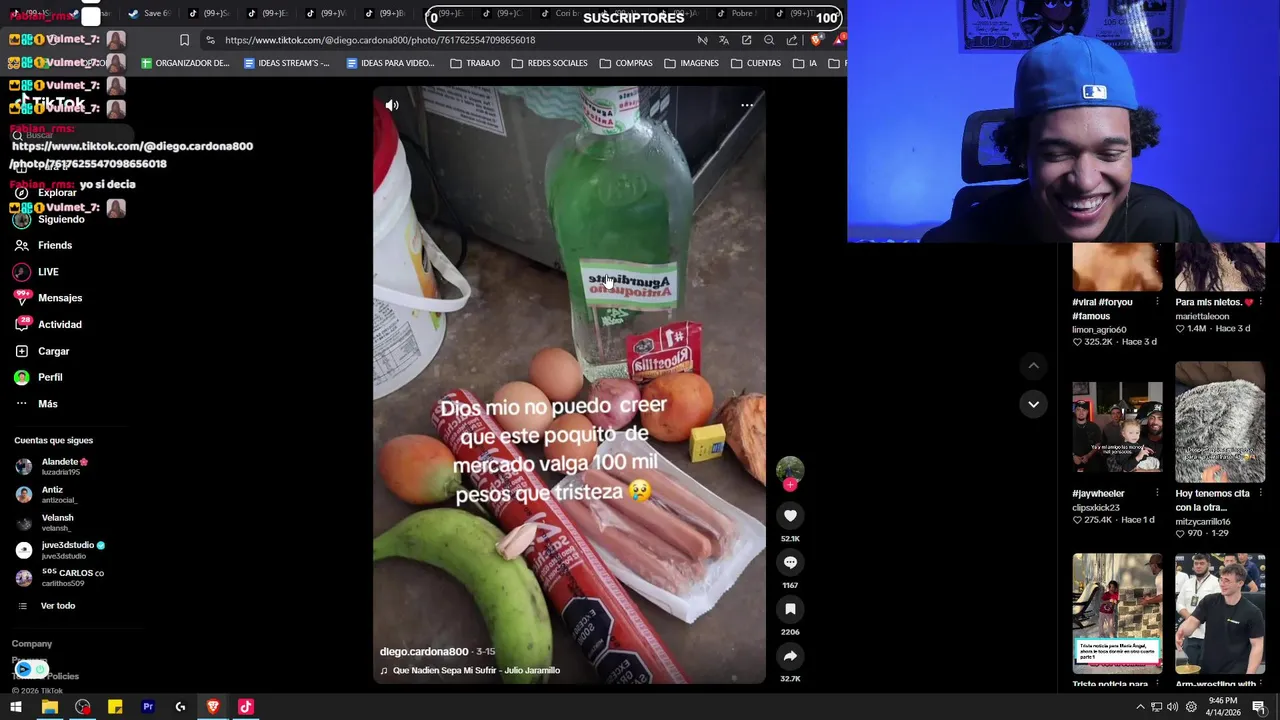1280x720 pixels.
Task: Open Friends in TikTok sidebar
Action: pos(44,245)
